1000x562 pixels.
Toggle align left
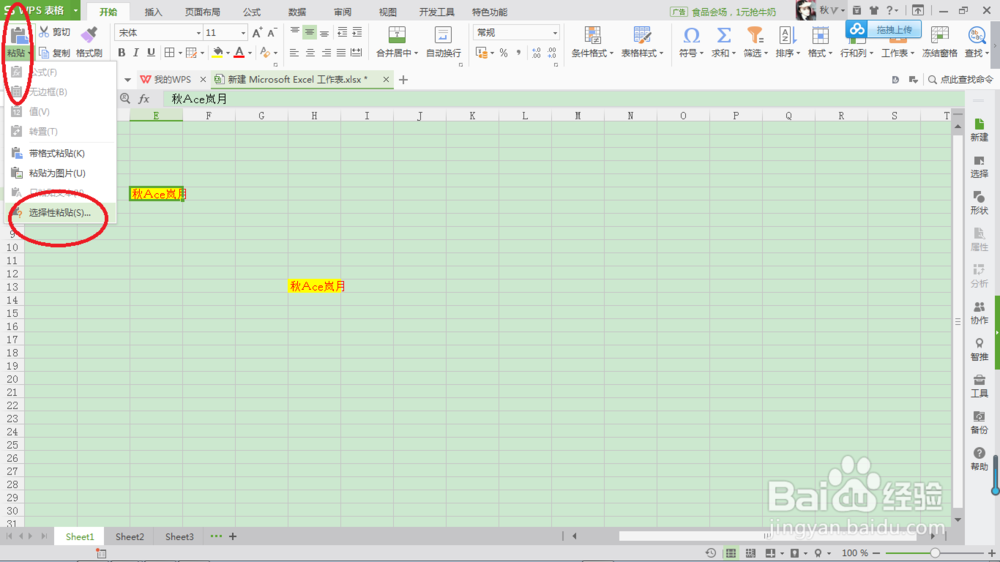(294, 53)
